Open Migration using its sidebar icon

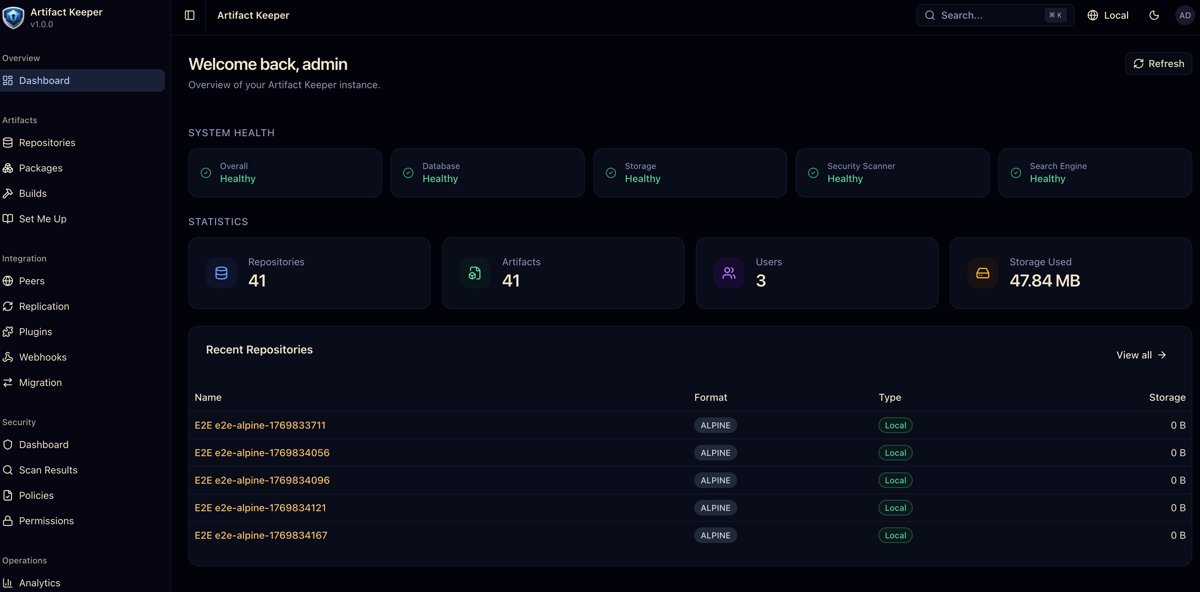coord(13,382)
